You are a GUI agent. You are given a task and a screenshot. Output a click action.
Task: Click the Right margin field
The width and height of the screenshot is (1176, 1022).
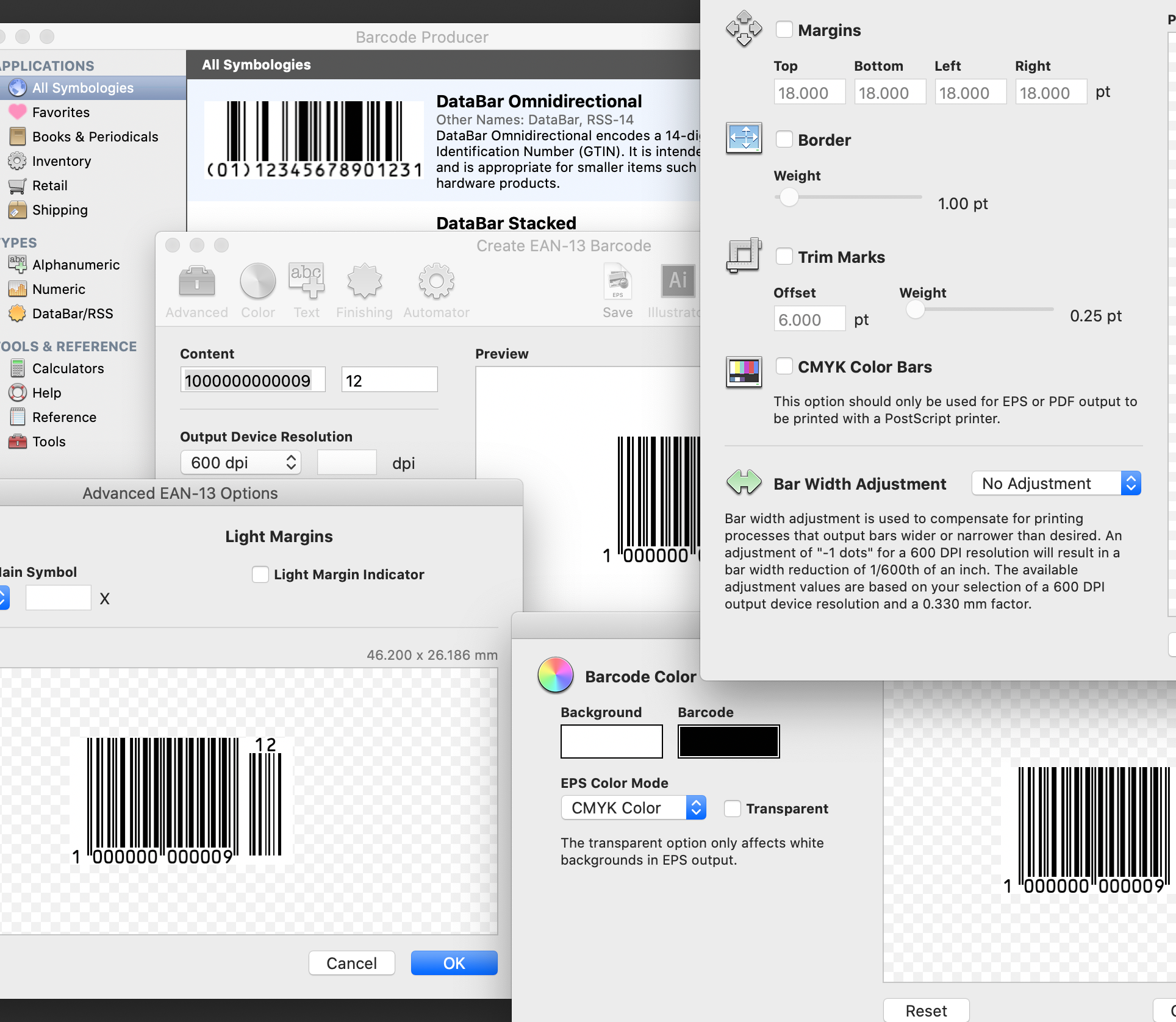[1052, 93]
